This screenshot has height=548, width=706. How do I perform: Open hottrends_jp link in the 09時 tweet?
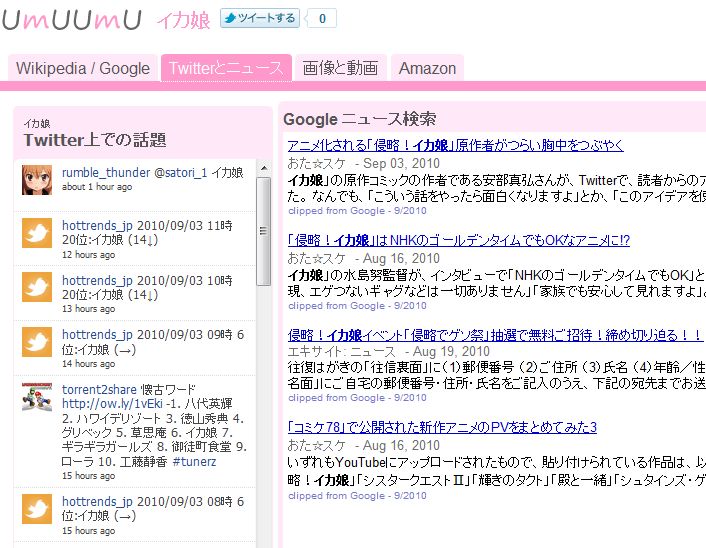pyautogui.click(x=97, y=335)
